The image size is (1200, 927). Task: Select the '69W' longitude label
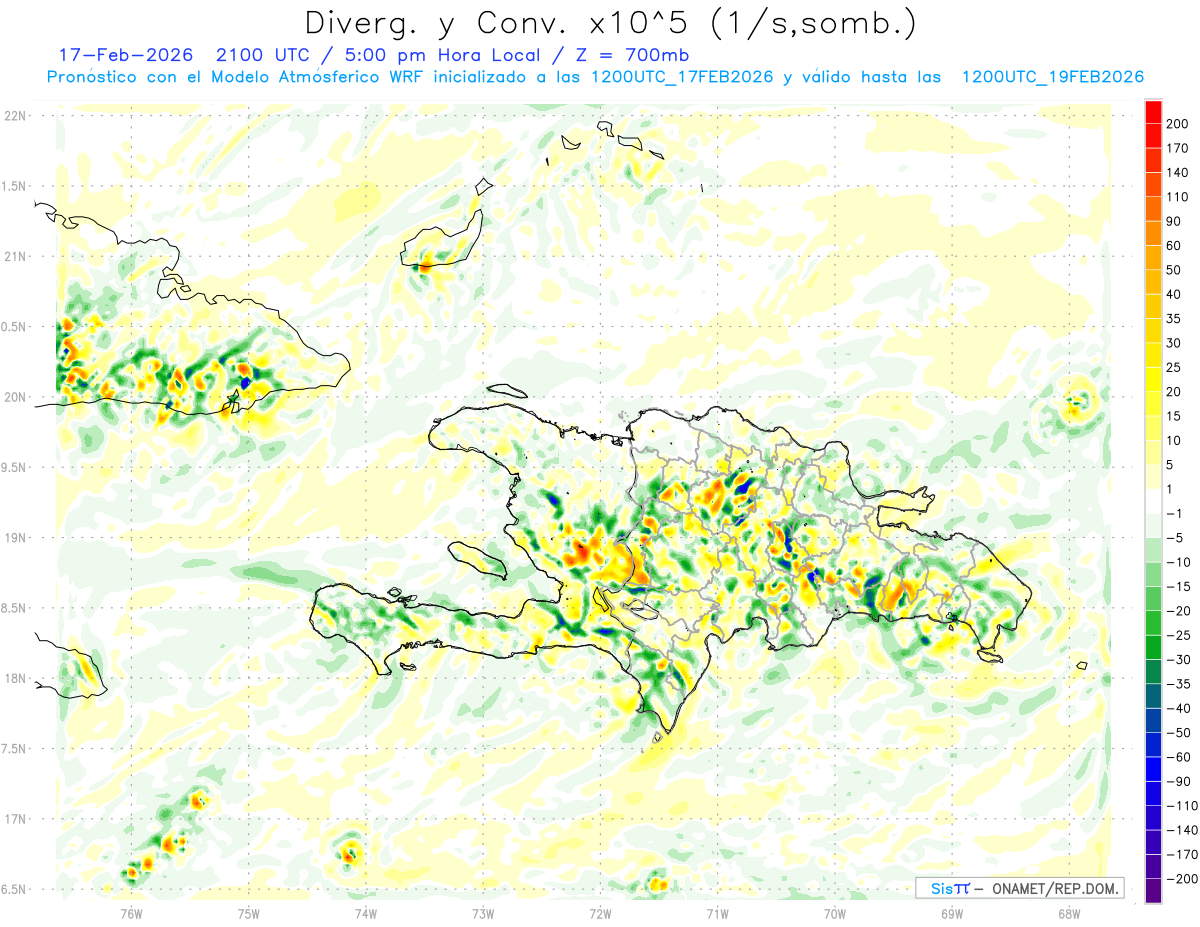pyautogui.click(x=952, y=913)
